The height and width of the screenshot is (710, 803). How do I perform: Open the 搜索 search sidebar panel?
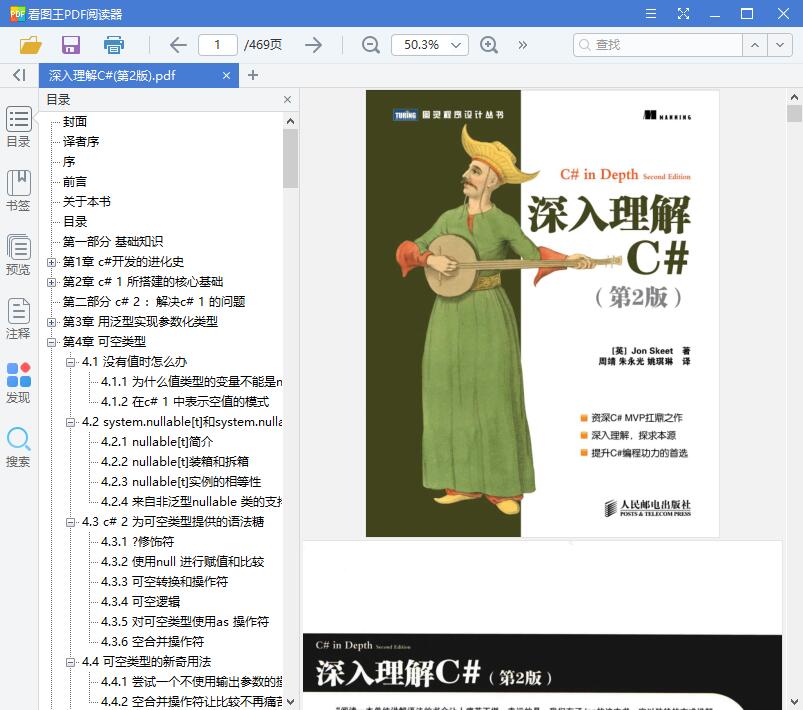[18, 447]
